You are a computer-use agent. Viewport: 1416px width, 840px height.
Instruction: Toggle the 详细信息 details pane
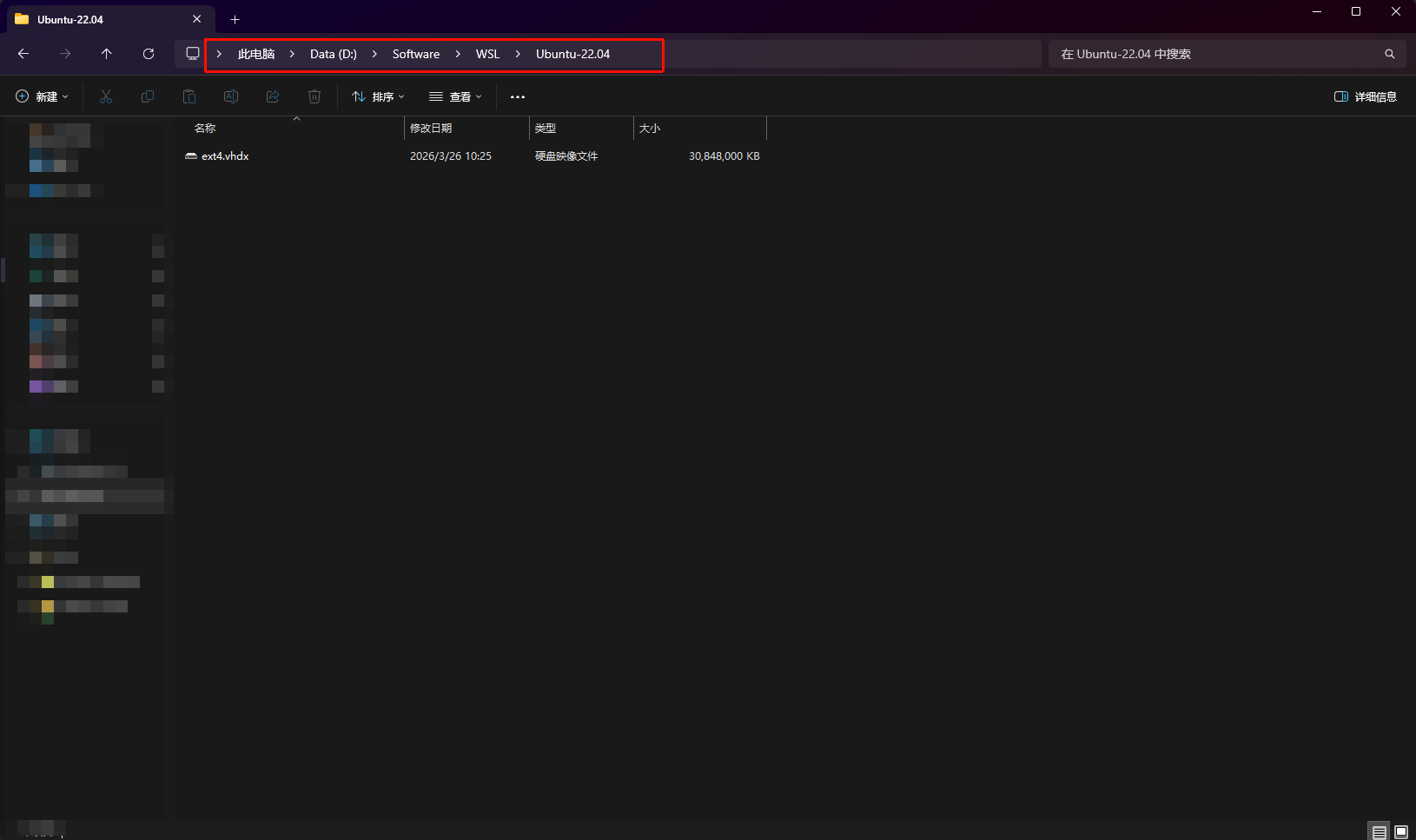click(x=1366, y=96)
